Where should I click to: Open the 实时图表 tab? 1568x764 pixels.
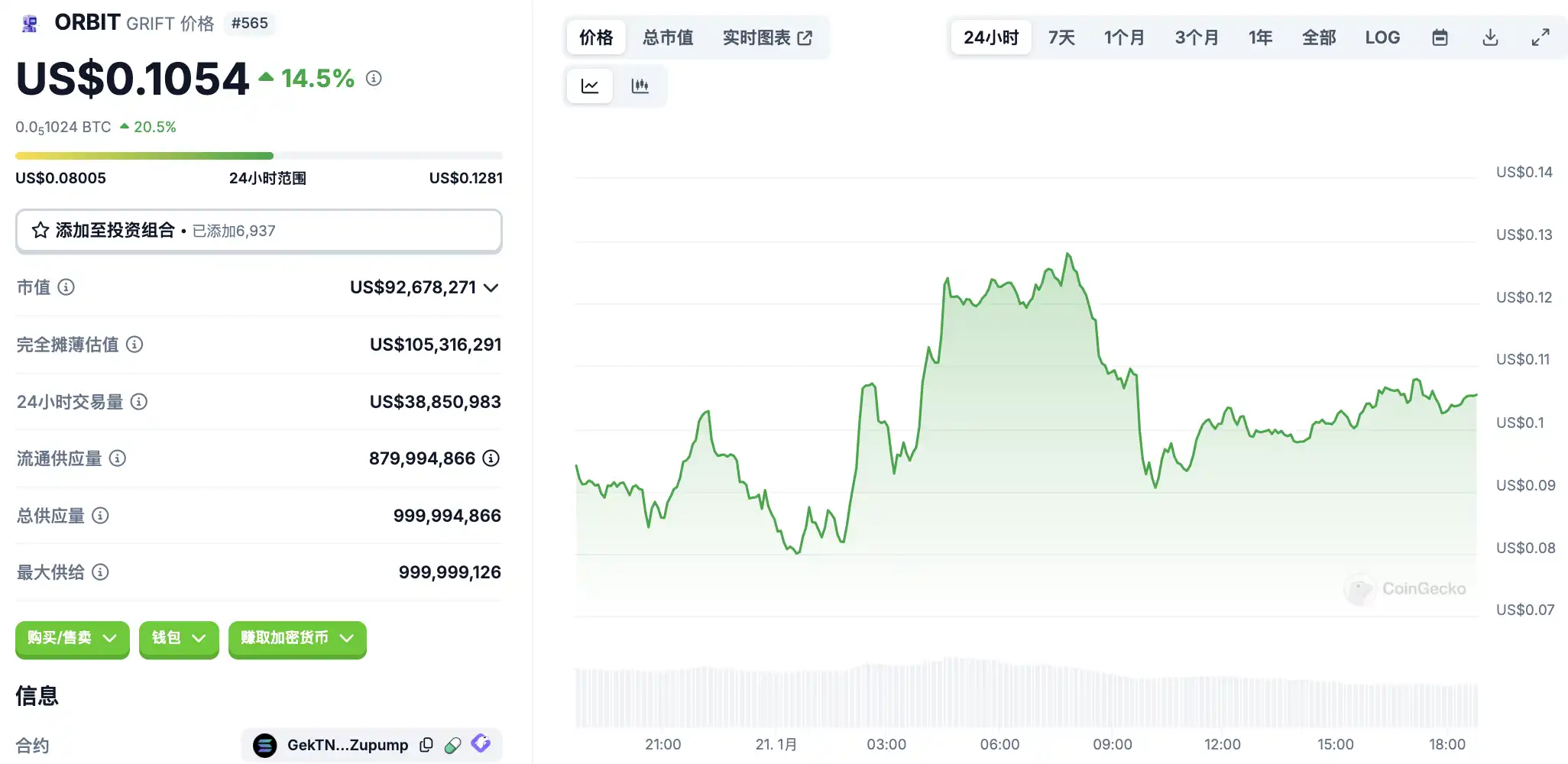(767, 37)
